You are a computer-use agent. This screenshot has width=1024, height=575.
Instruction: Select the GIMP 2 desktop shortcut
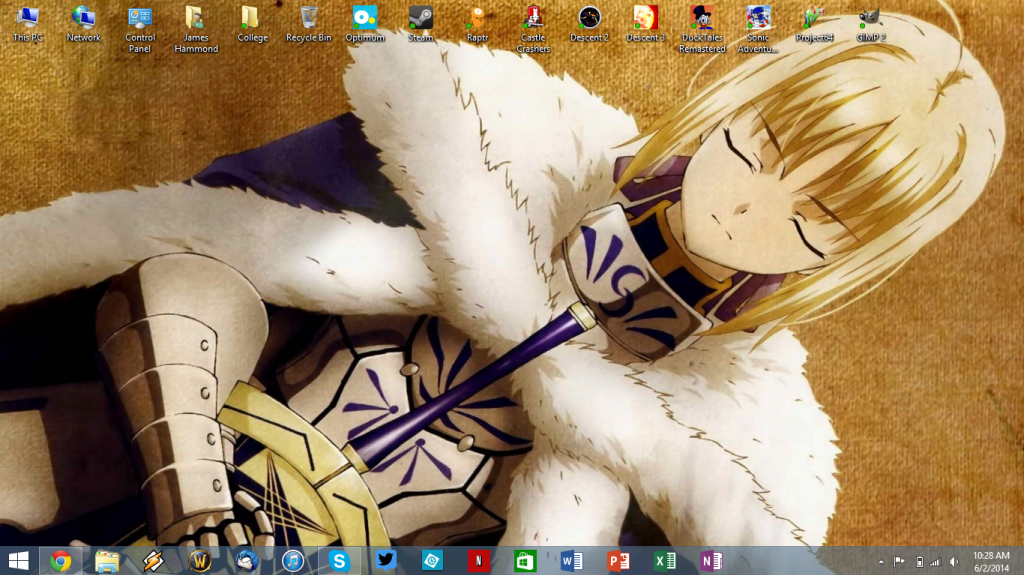click(x=871, y=24)
